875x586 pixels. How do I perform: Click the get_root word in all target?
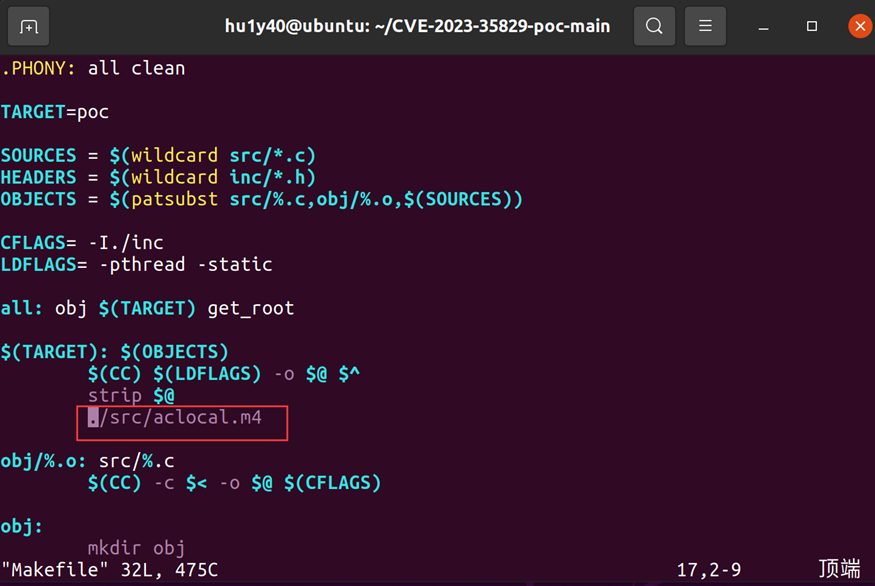(x=250, y=308)
